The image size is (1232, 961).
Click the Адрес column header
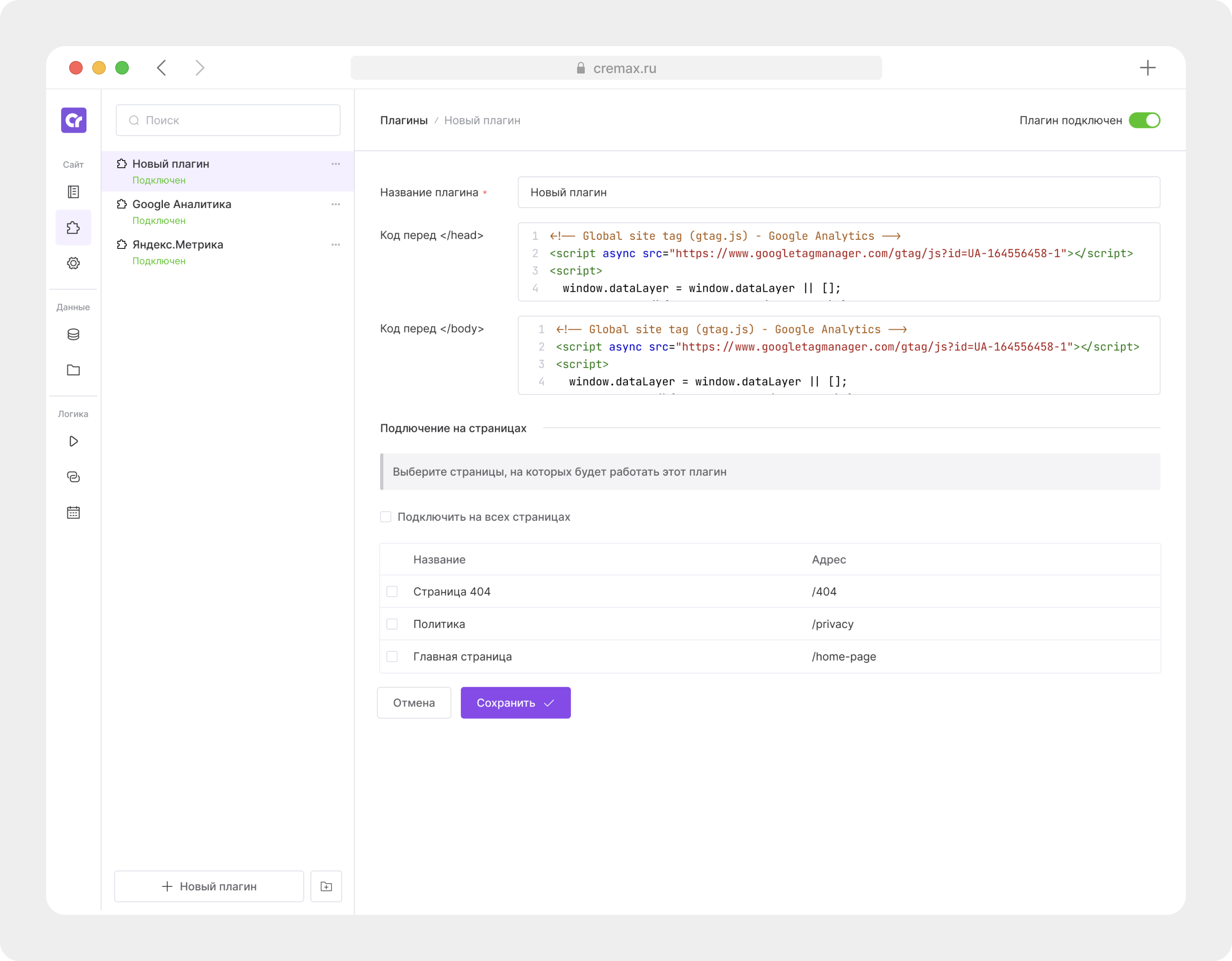pyautogui.click(x=829, y=559)
